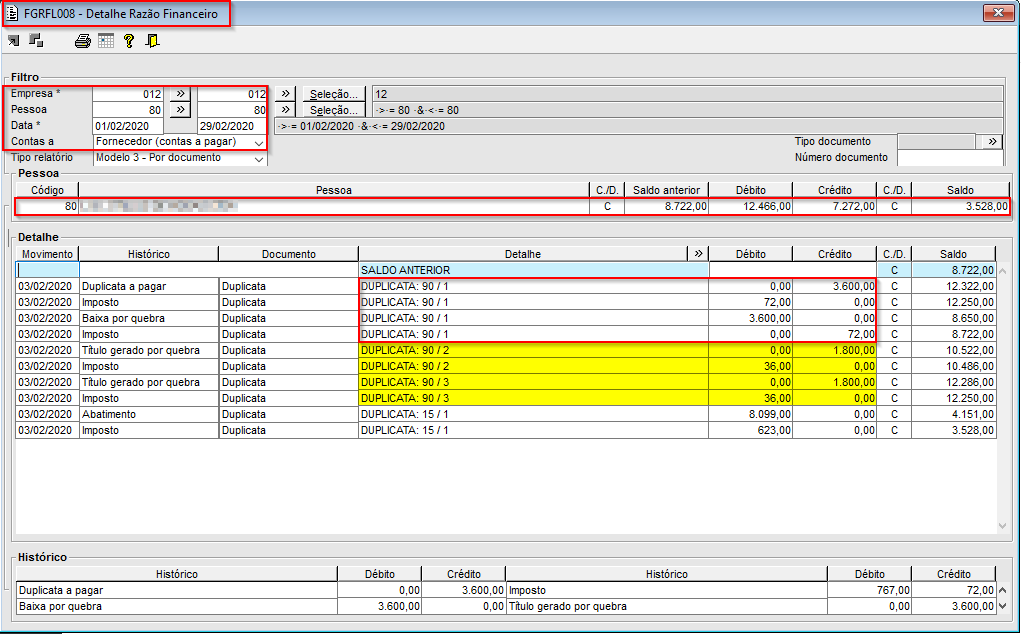Click the Pessoa row Saldo 3.528,00

point(960,206)
